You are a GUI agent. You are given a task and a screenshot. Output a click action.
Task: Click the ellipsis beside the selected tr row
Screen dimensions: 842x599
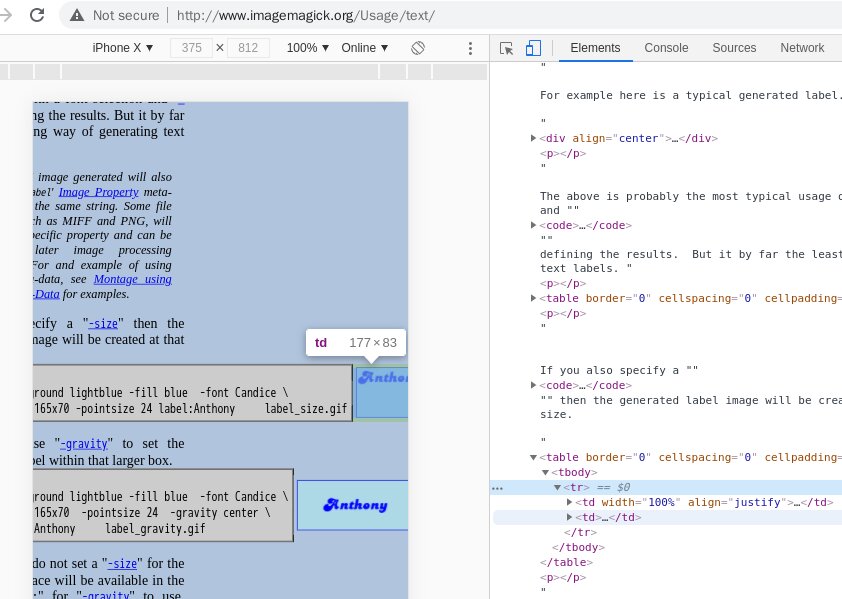click(x=497, y=488)
